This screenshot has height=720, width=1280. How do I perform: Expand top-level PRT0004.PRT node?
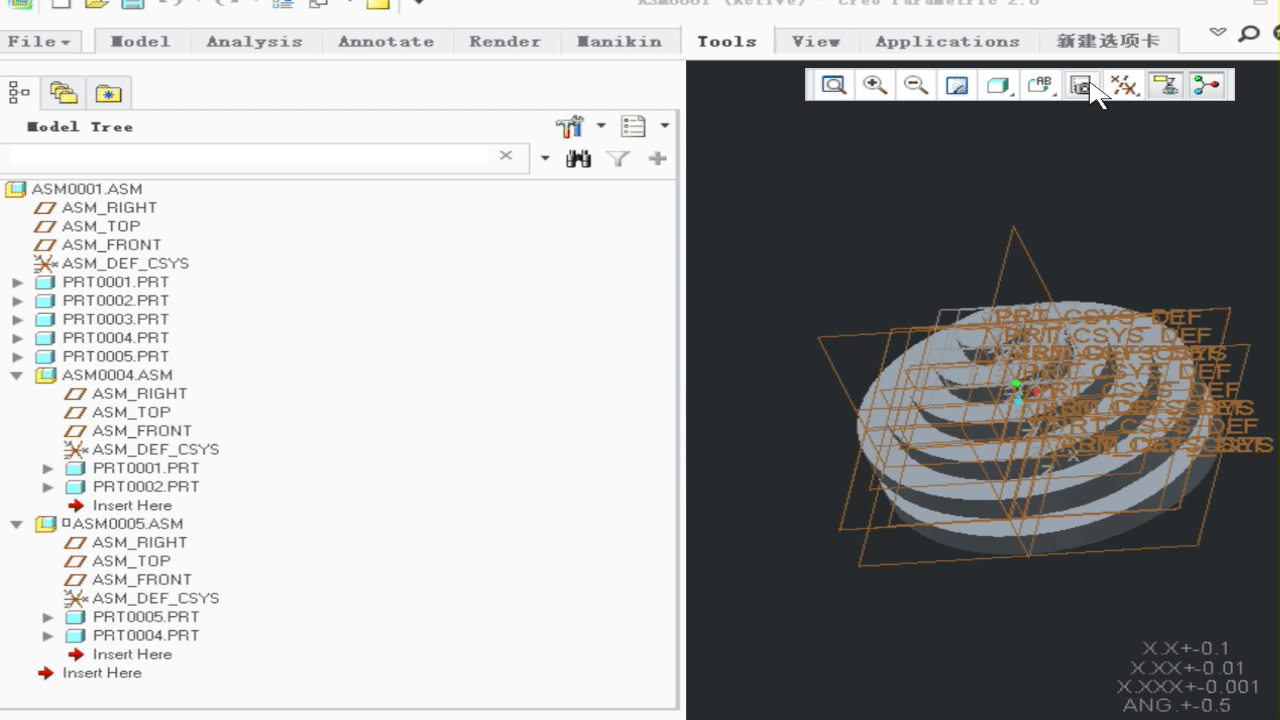pos(17,339)
